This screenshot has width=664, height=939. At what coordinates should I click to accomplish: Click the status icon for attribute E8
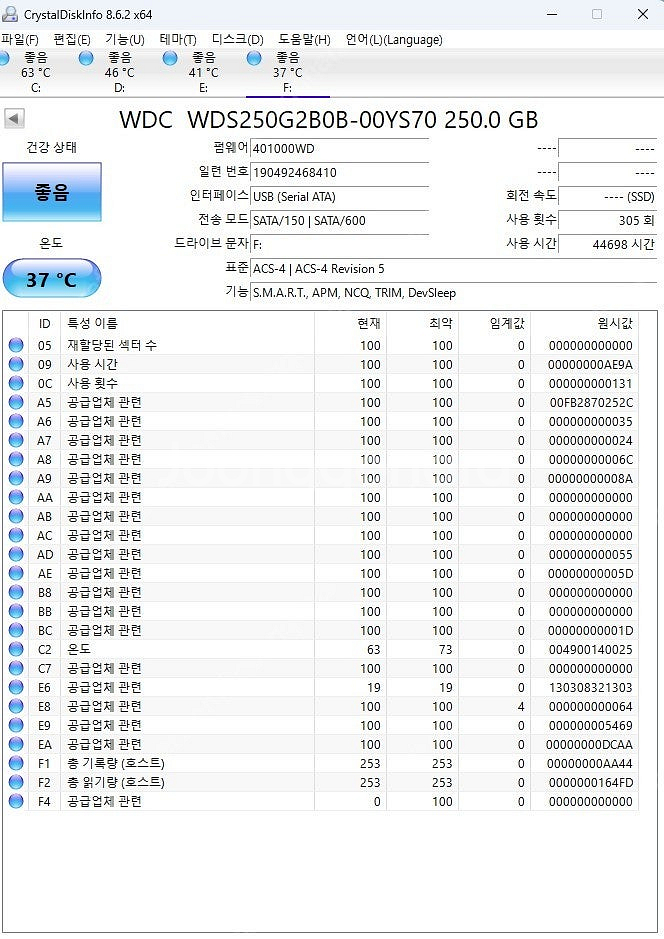[x=16, y=706]
